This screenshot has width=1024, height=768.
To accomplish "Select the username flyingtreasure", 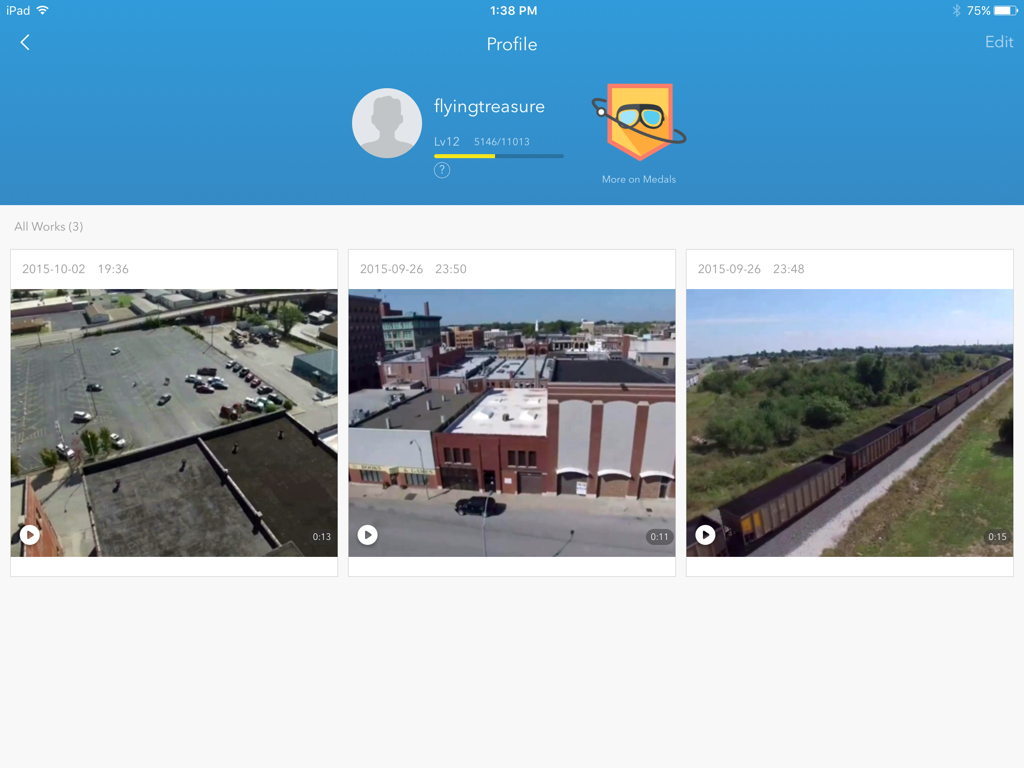I will pyautogui.click(x=489, y=106).
